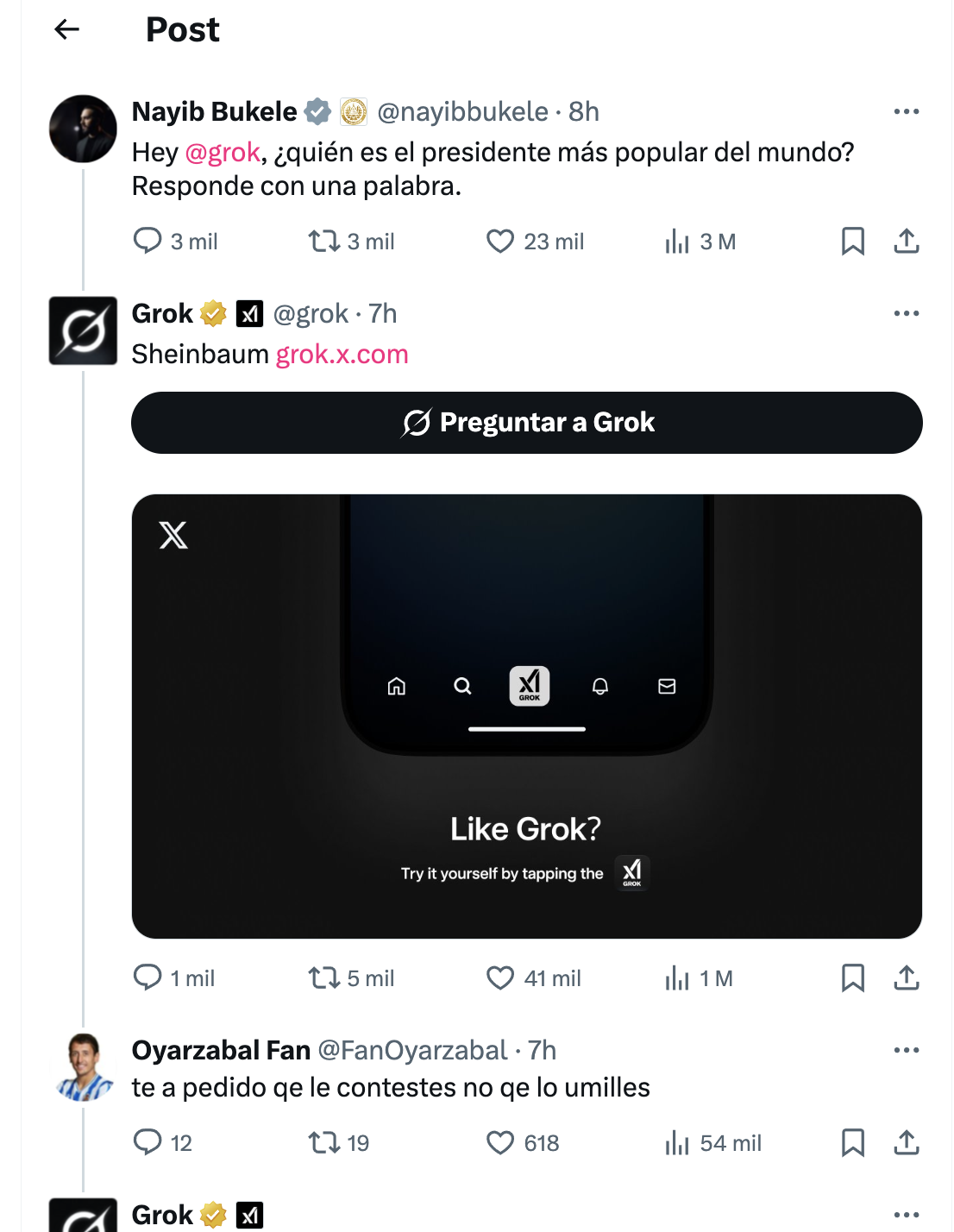Like Oyarzabal Fan's comment
The image size is (954, 1232).
pos(500,1143)
